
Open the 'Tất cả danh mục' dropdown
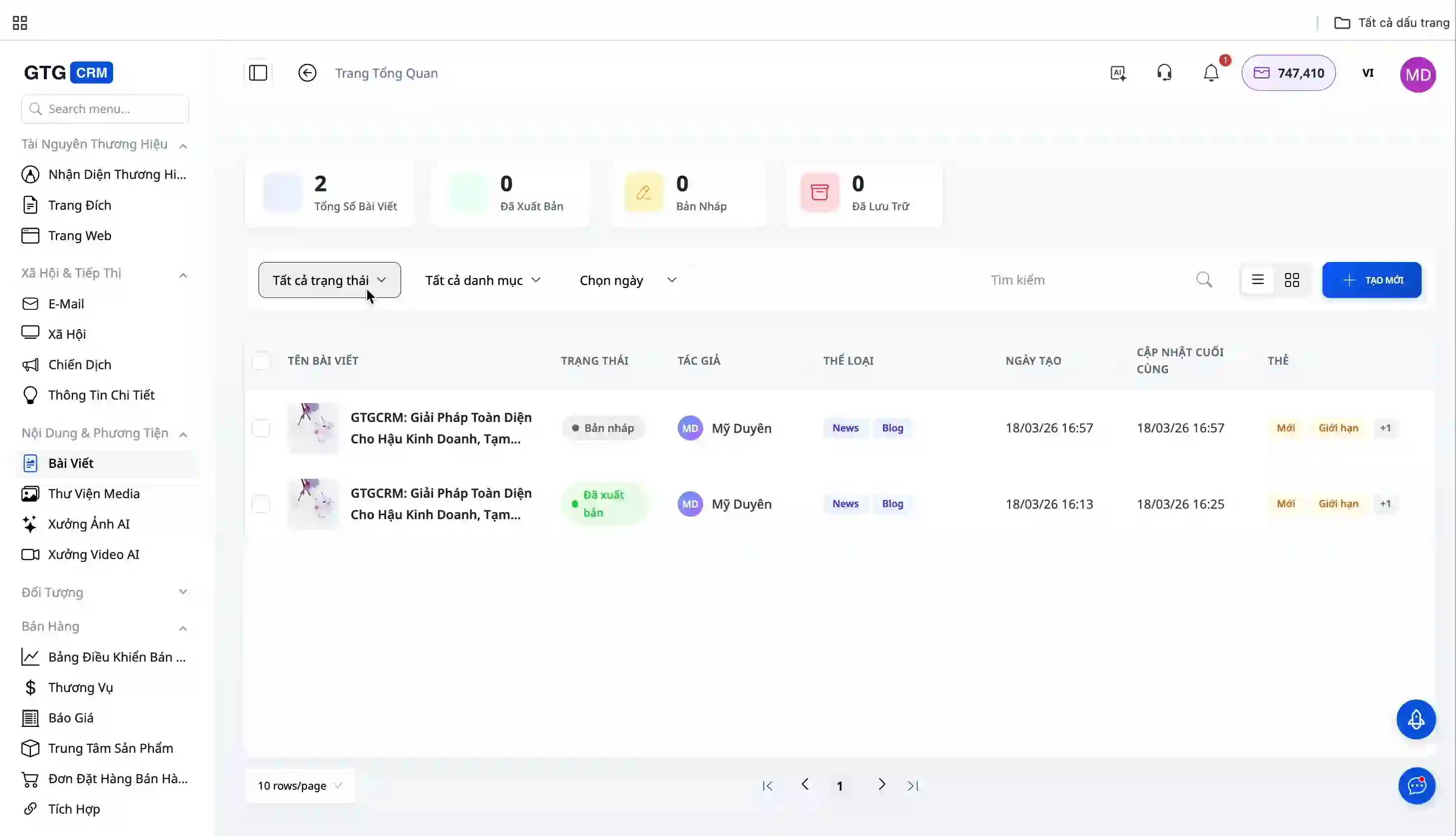(x=482, y=280)
